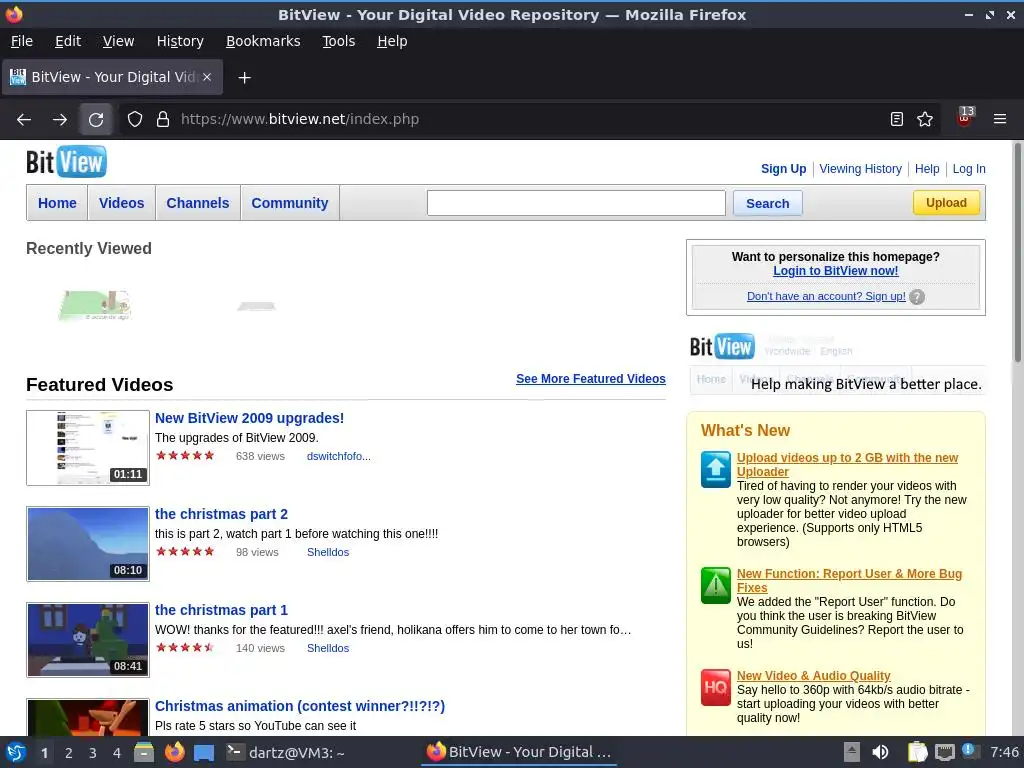The height and width of the screenshot is (768, 1024).
Task: Bookmark this page with the star icon
Action: coord(925,119)
